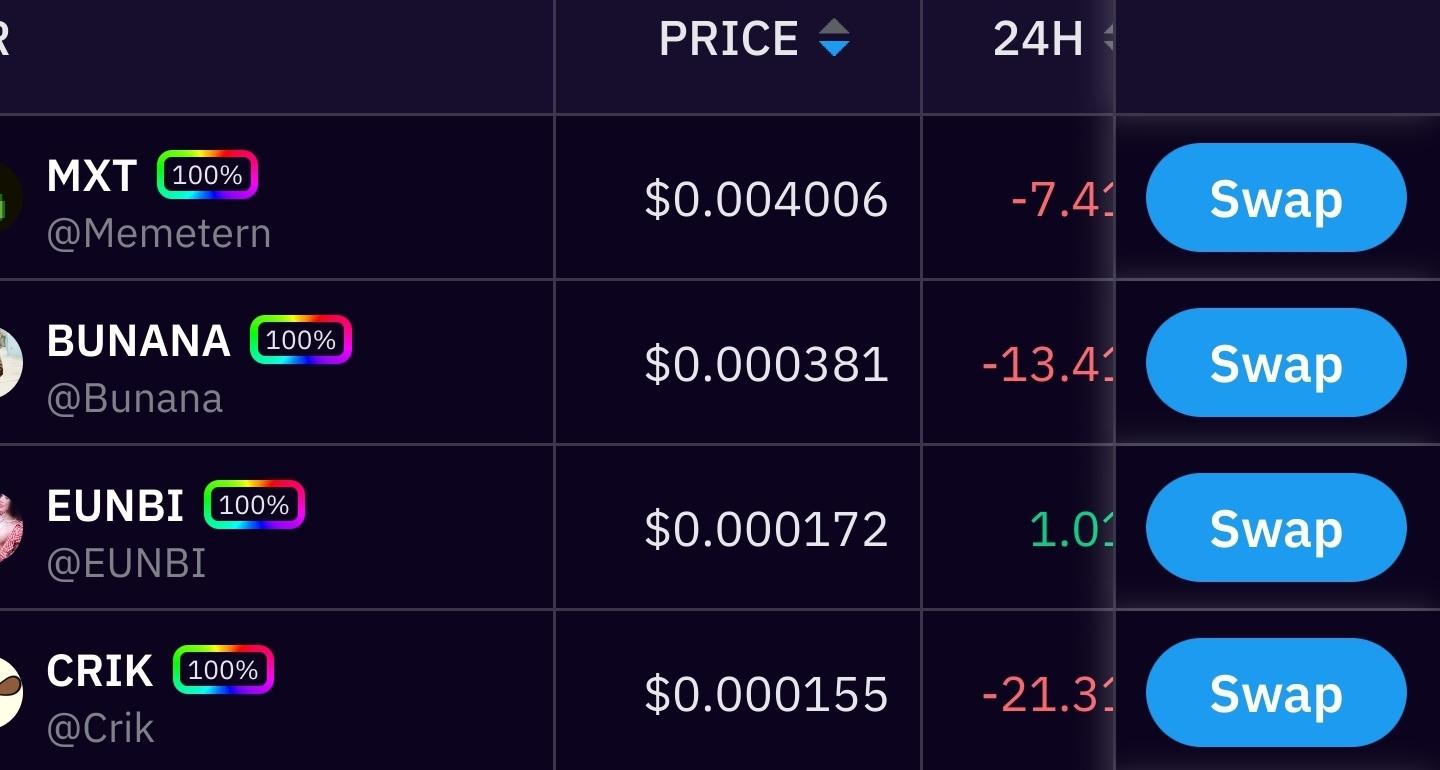
Task: Open the EUNBI token avatar
Action: [8, 528]
